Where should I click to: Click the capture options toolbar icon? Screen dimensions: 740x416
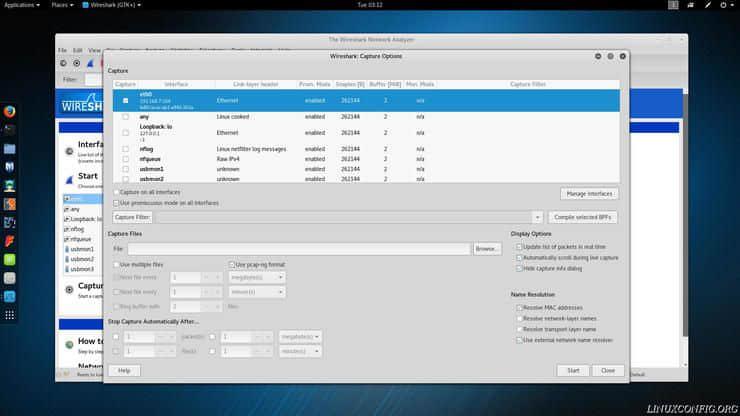tap(77, 63)
